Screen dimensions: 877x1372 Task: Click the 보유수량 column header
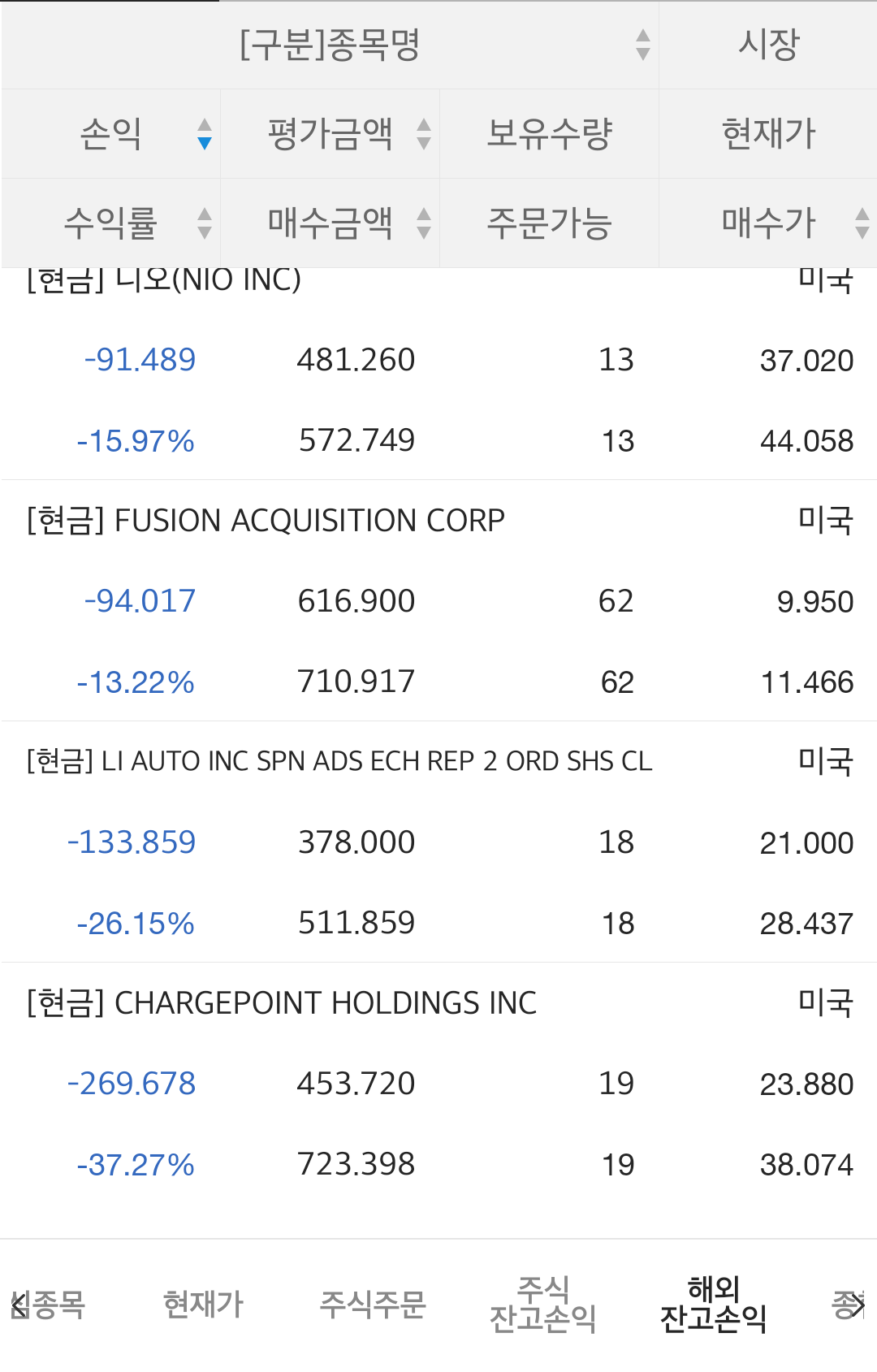[549, 134]
